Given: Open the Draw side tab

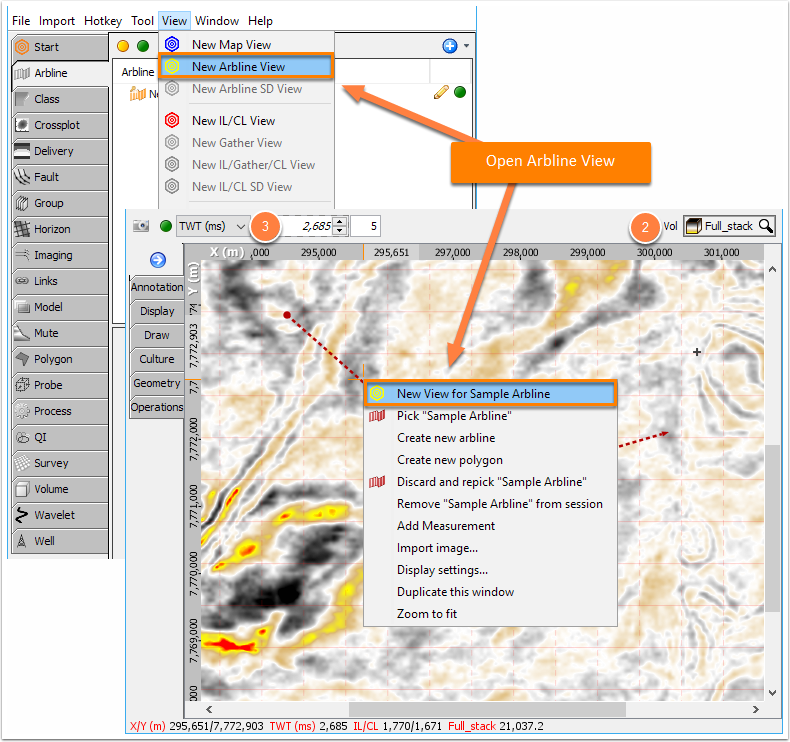Looking at the screenshot, I should (157, 335).
